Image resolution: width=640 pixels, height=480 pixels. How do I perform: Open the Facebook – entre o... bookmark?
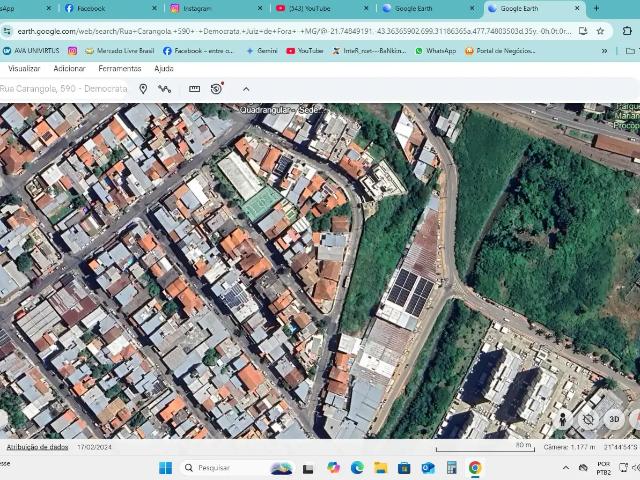pos(198,51)
